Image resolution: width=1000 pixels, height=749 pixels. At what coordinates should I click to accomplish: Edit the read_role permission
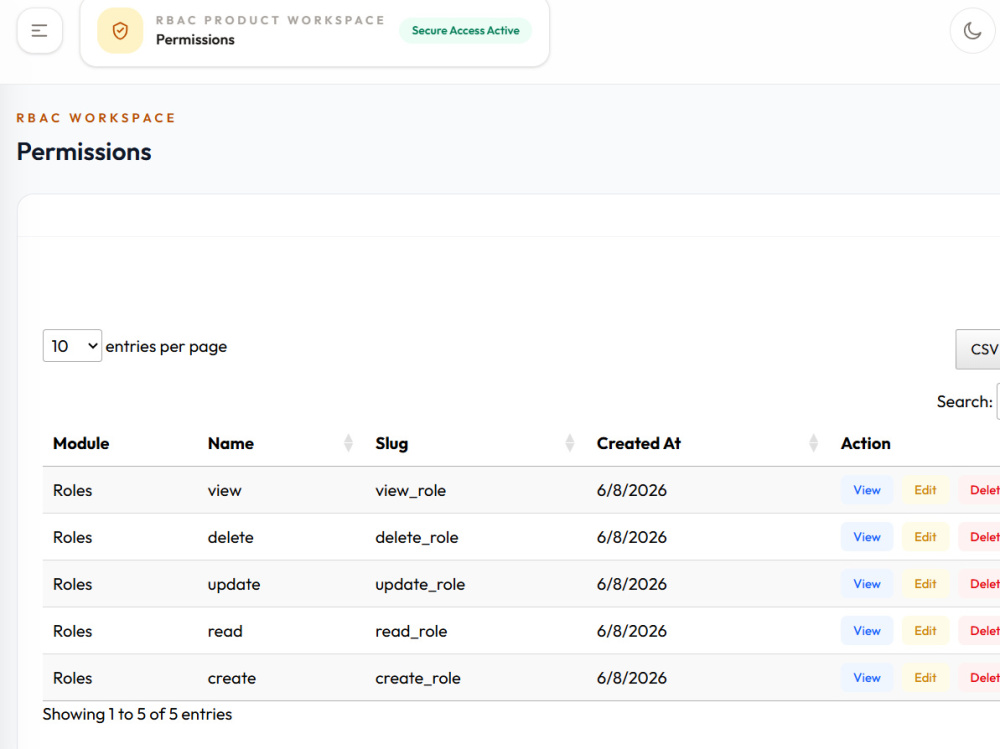tap(925, 631)
